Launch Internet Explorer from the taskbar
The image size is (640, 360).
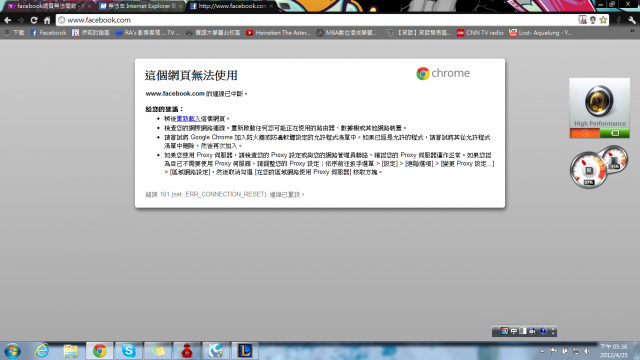[41, 351]
